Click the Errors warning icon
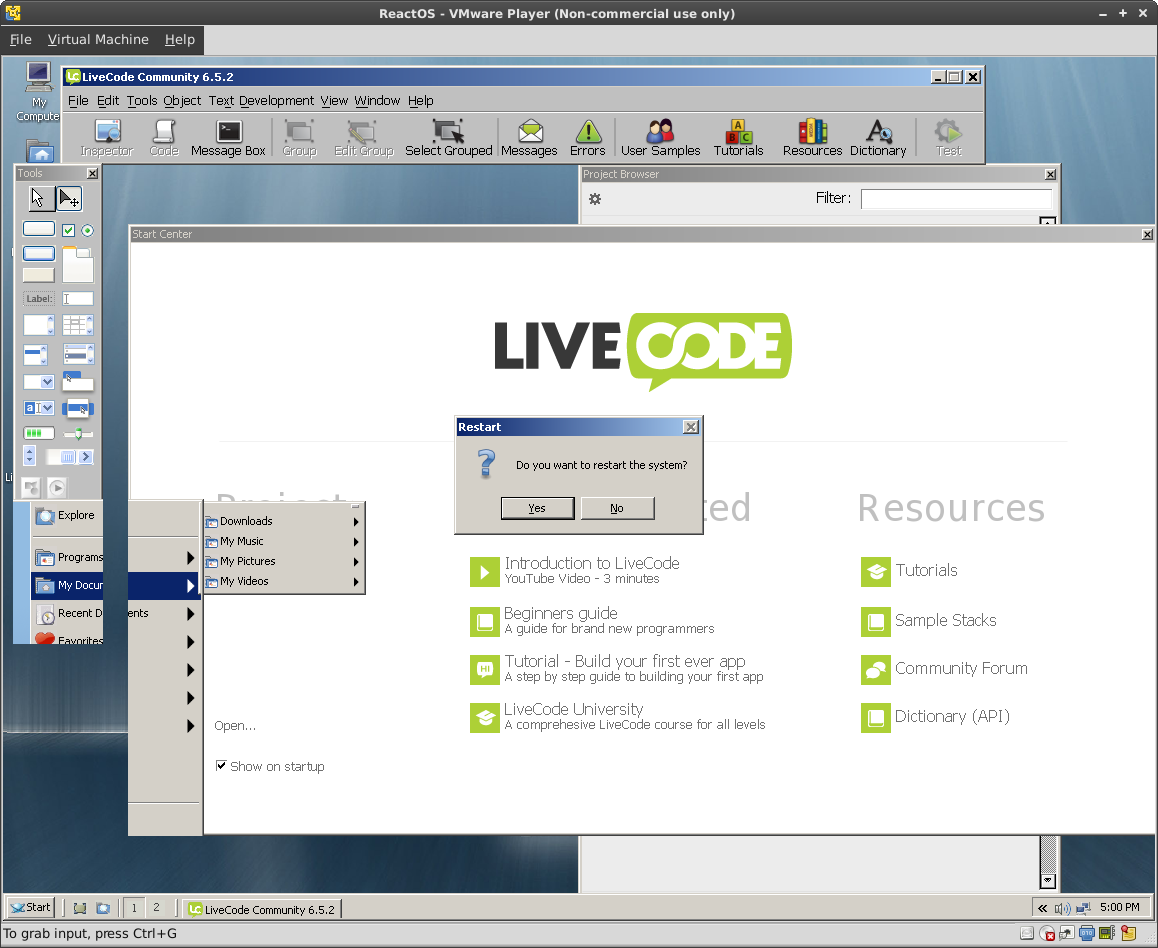 587,138
